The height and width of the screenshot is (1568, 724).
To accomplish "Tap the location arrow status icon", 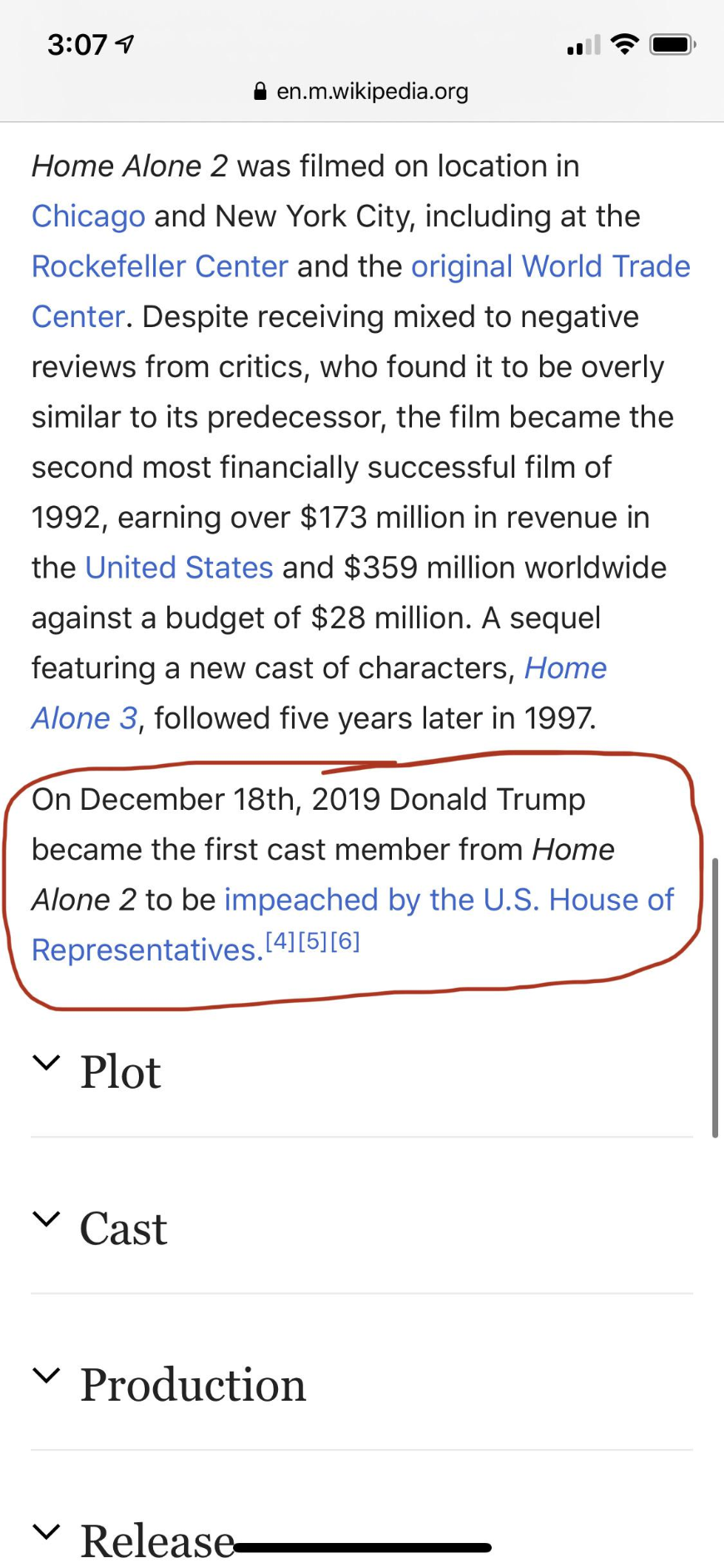I will 125,44.
